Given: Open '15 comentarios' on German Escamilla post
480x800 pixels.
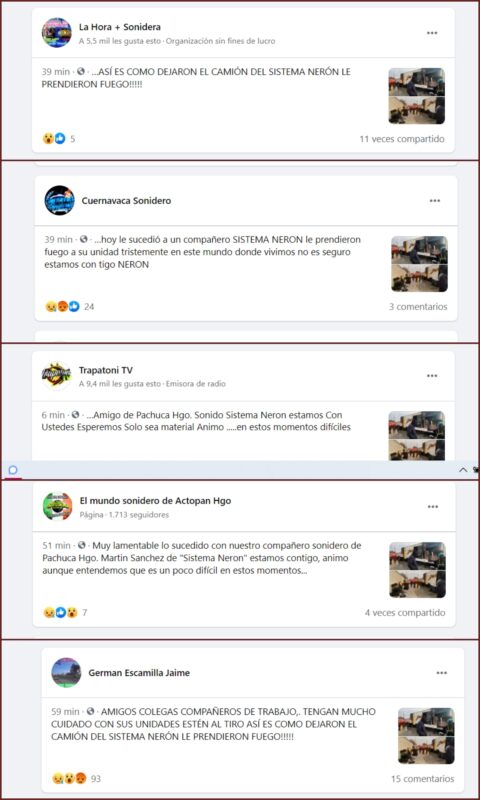Looking at the screenshot, I should (423, 779).
